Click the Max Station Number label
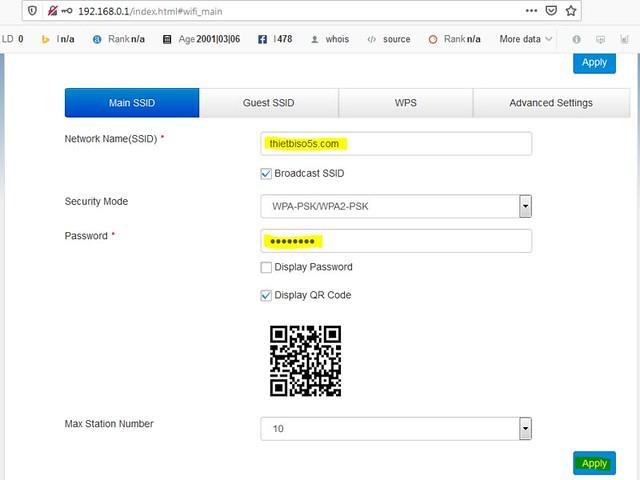This screenshot has width=640, height=480. coord(109,424)
